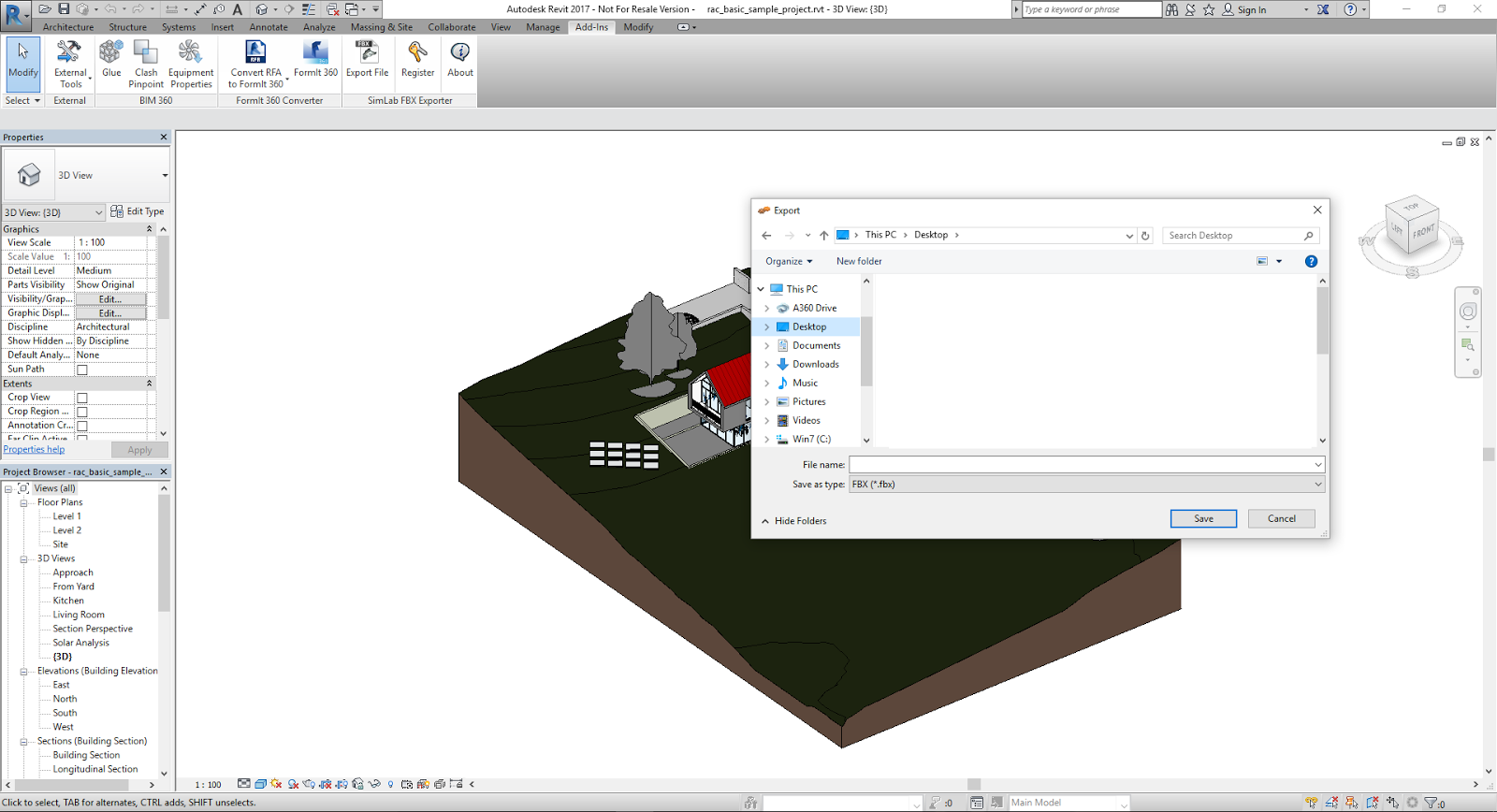Open Export dialog help icon
The image size is (1497, 812).
coord(1311,262)
